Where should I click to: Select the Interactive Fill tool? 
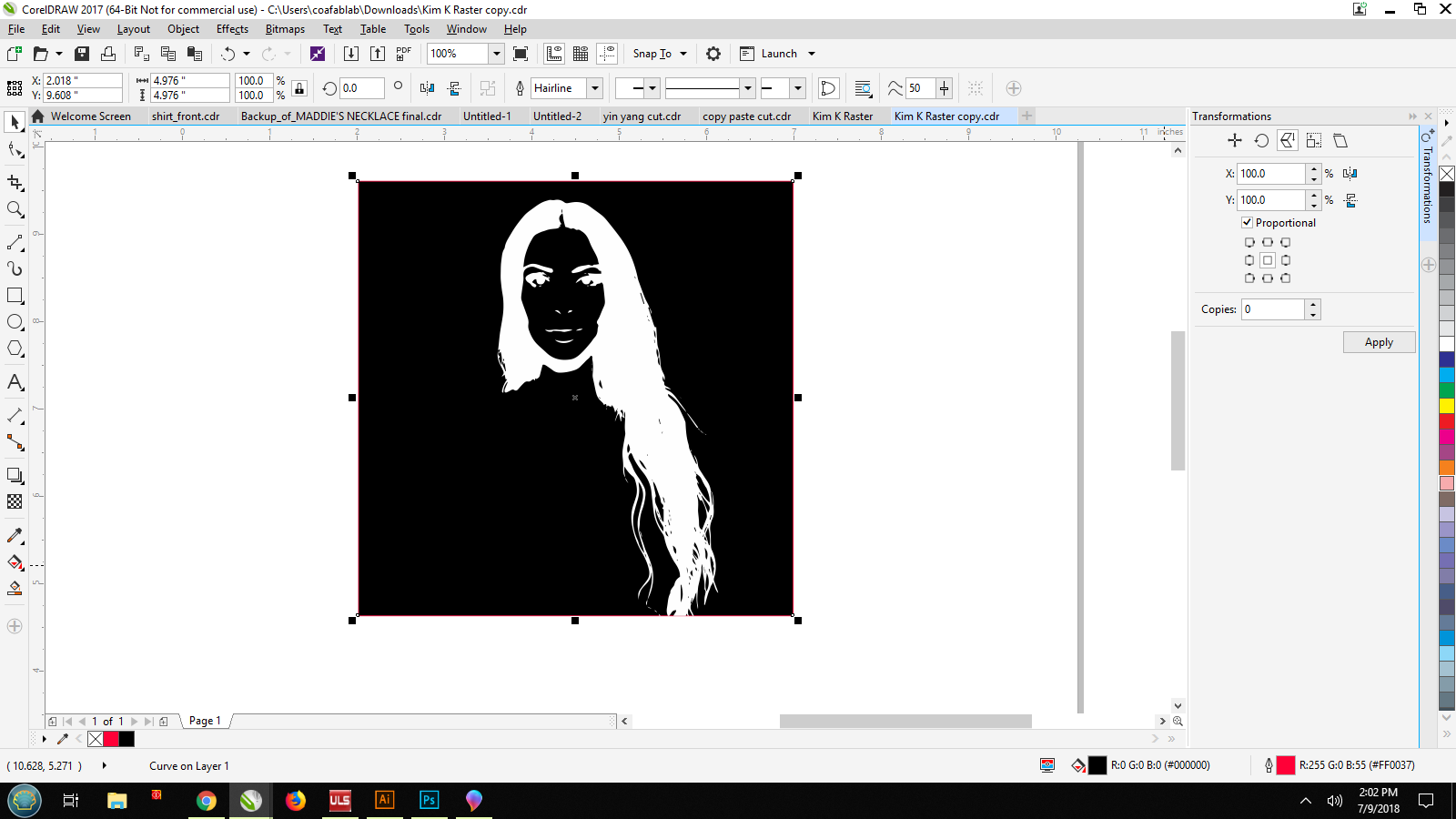point(15,561)
